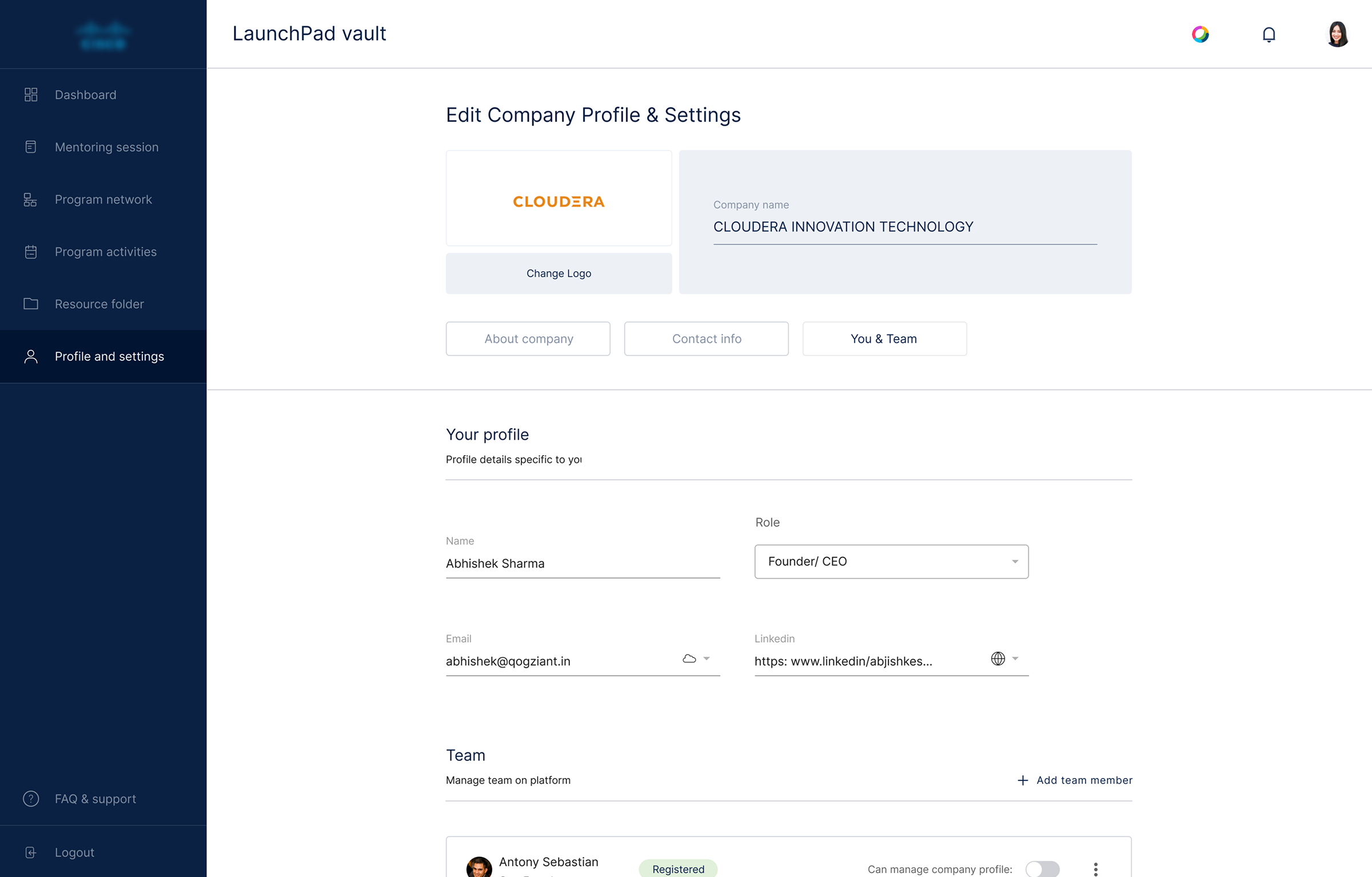Click the colorful ring icon in header
Screen dimensions: 1372x877
(1200, 34)
